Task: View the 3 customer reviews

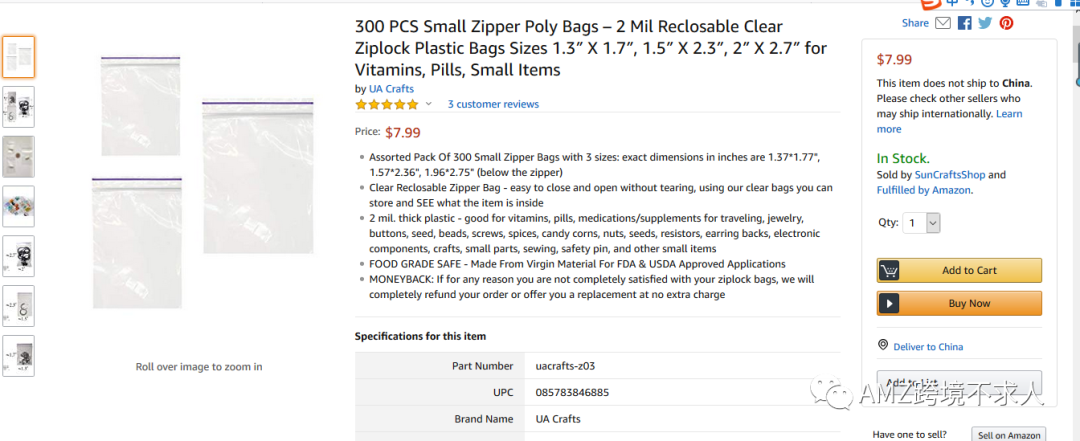Action: pyautogui.click(x=493, y=104)
